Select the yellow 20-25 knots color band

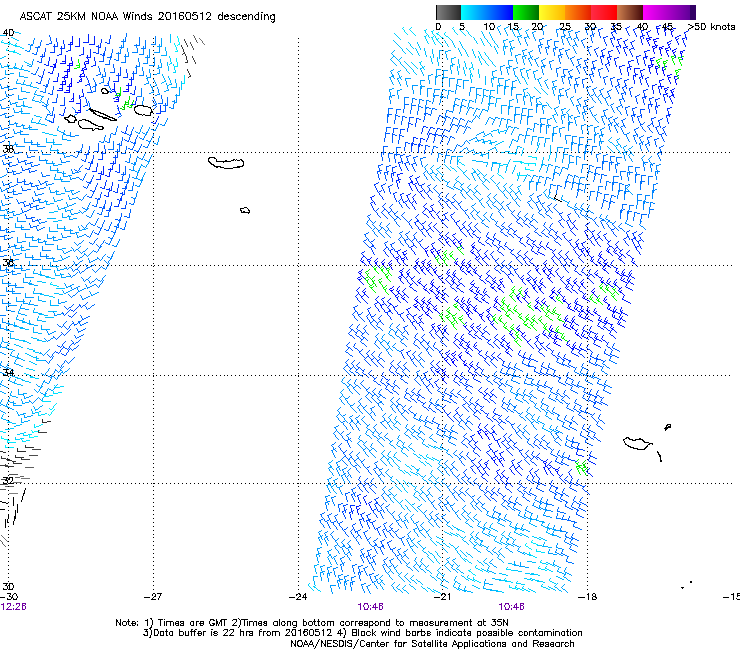(552, 12)
